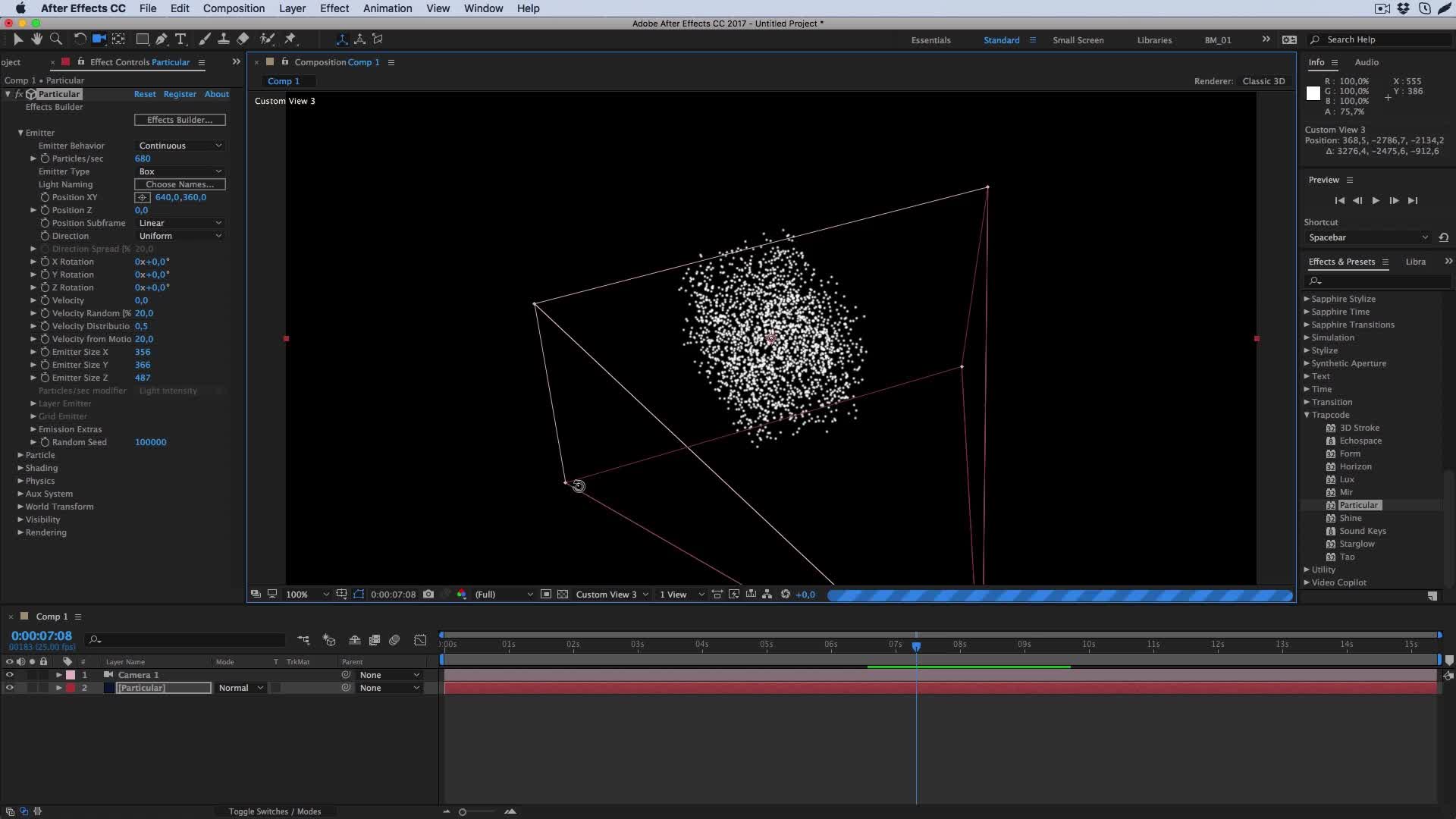This screenshot has width=1456, height=819.
Task: Toggle the Particles/sec stopwatch
Action: [45, 158]
